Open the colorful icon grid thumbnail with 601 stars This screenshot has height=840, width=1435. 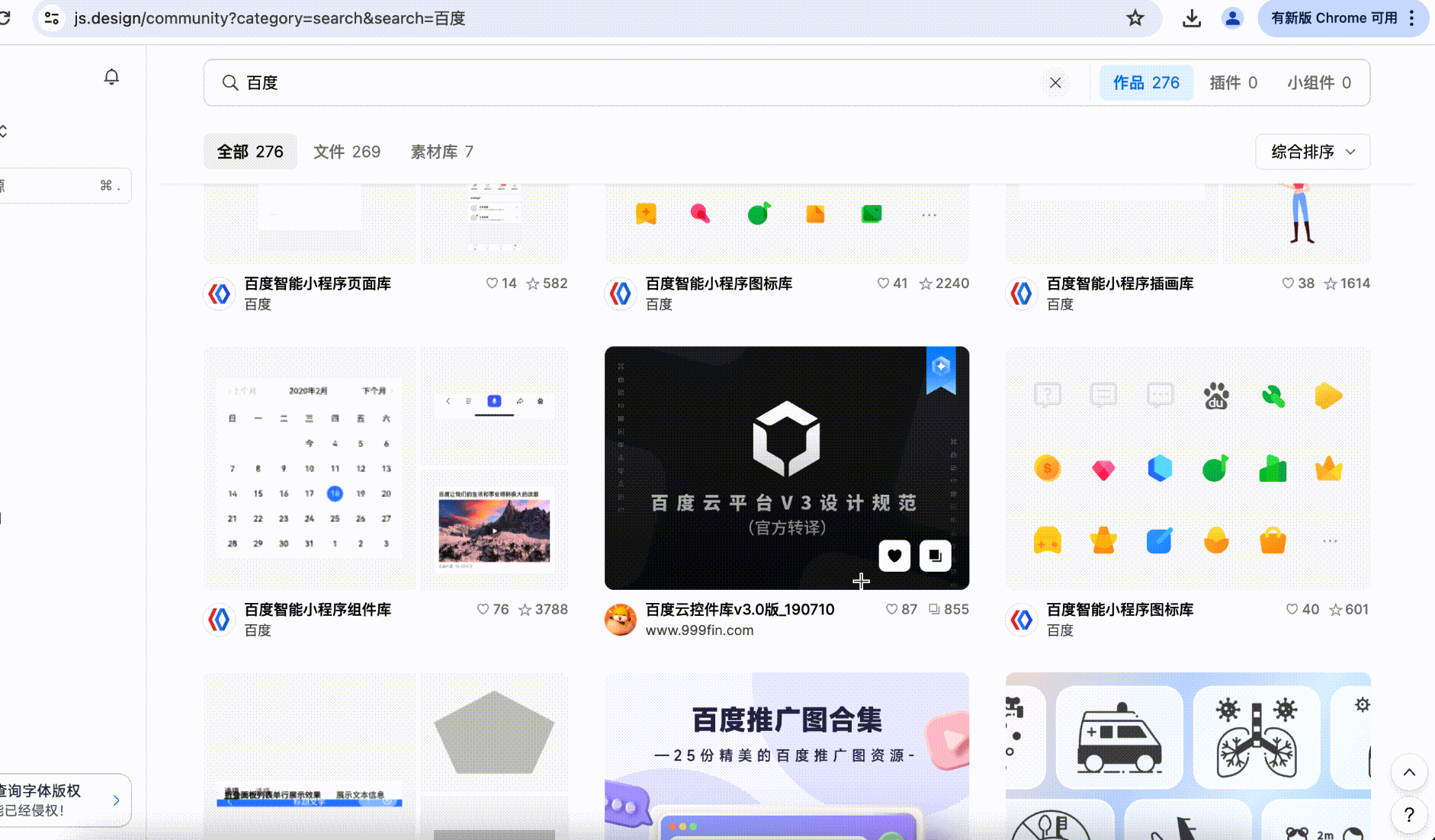coord(1188,468)
